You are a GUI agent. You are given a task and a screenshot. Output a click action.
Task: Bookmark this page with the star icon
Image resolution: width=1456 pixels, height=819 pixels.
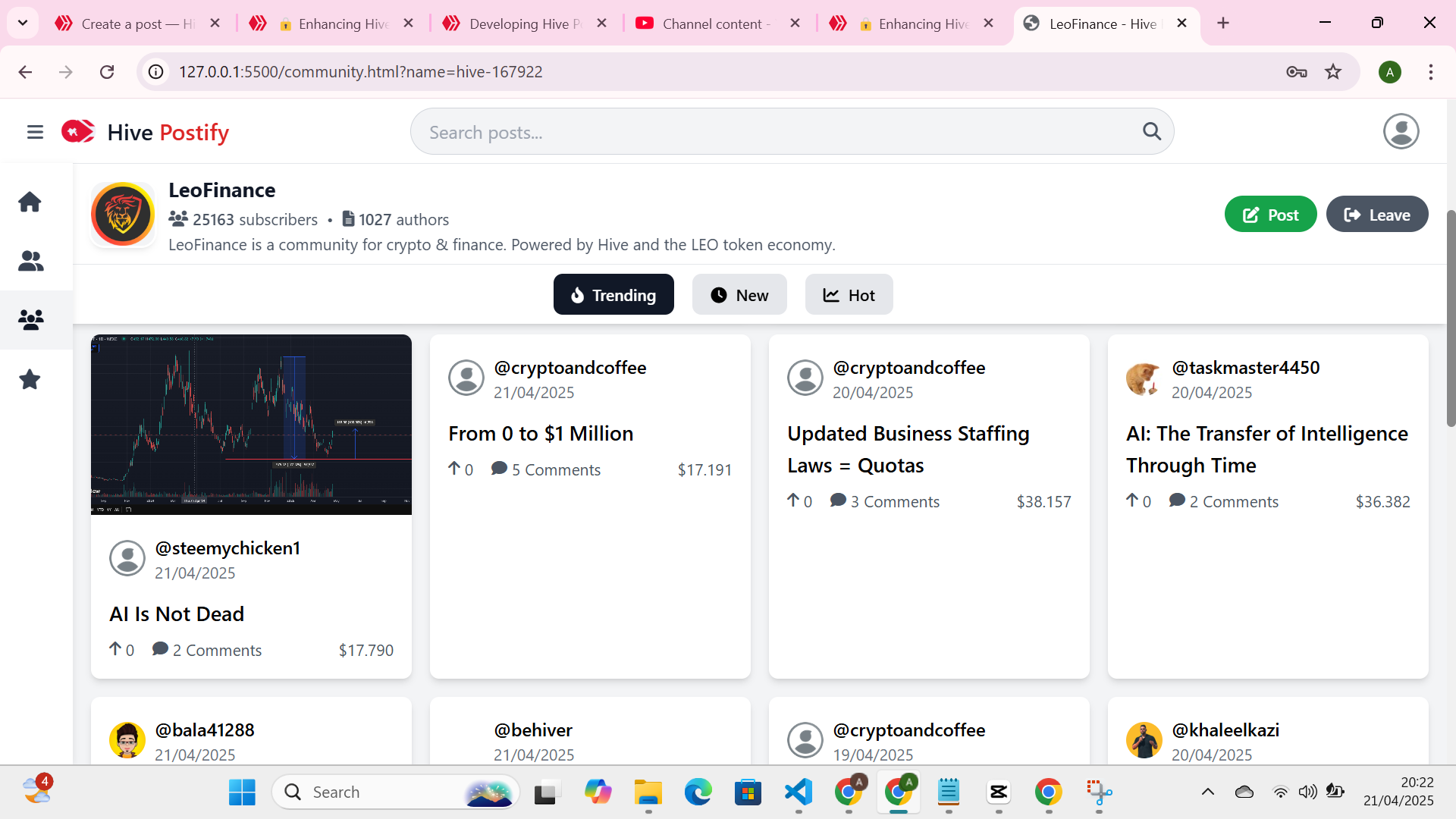click(1333, 71)
